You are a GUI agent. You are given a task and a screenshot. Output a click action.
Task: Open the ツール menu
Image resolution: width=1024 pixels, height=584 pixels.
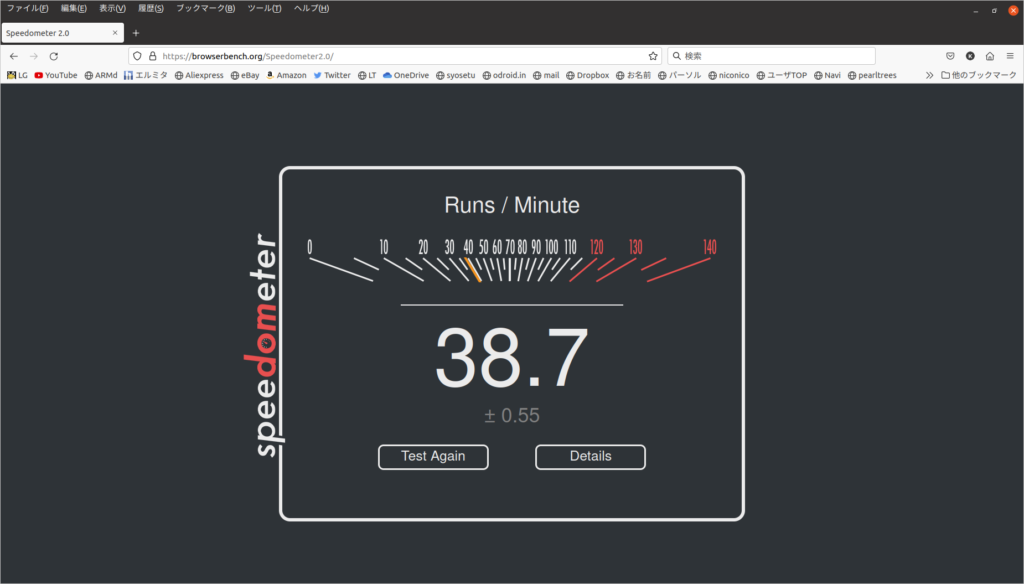coord(264,8)
